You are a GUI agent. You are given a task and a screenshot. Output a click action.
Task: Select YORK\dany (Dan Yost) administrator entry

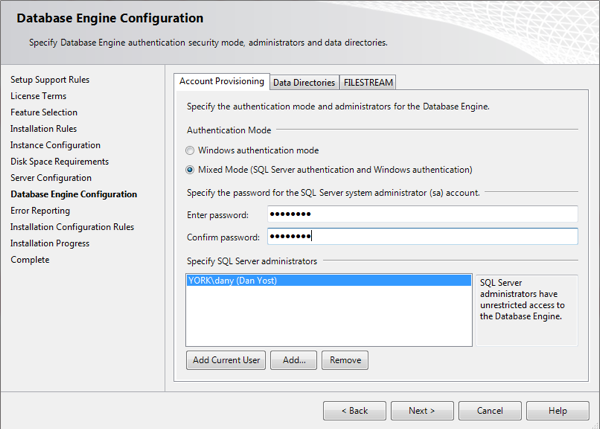[329, 281]
